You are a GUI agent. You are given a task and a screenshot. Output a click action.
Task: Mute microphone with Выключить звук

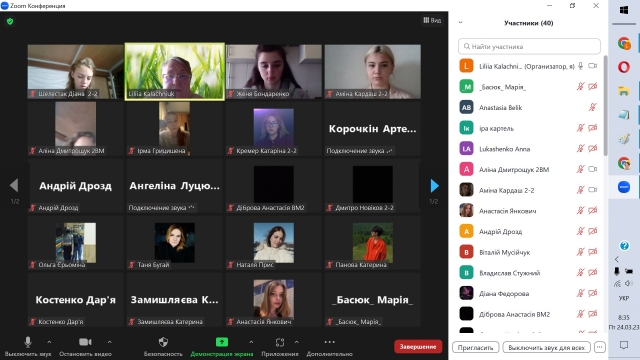tap(28, 346)
